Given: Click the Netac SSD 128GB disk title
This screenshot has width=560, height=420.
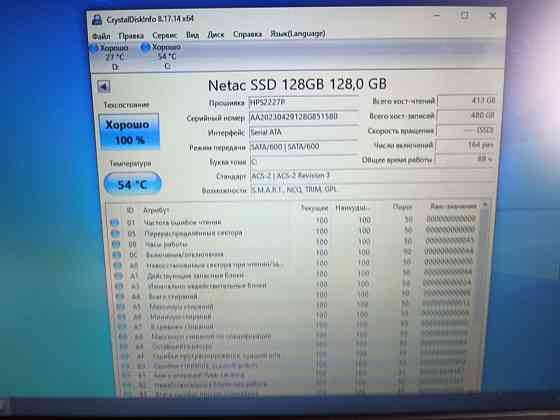Looking at the screenshot, I should 297,85.
